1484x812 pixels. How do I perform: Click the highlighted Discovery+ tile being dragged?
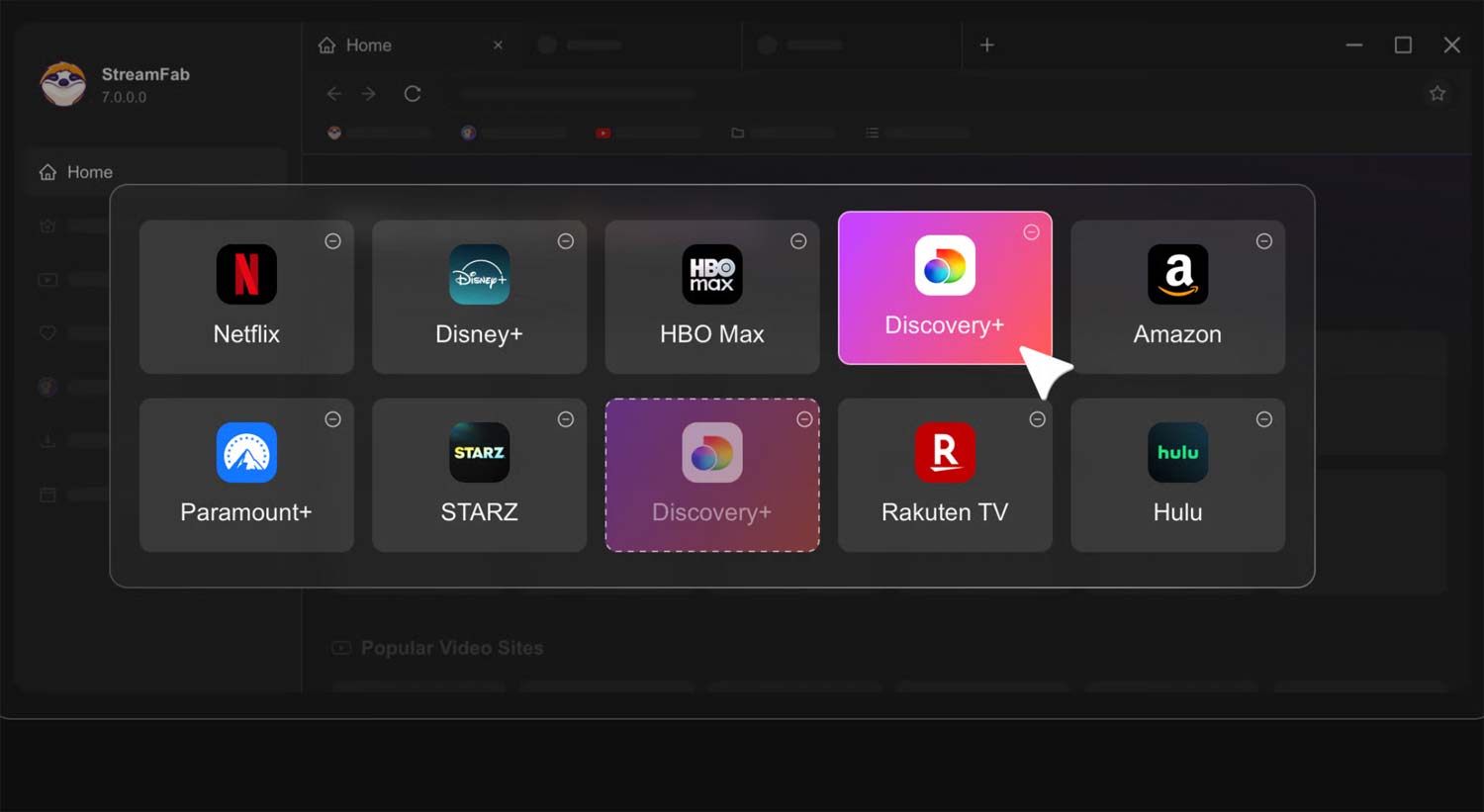[x=944, y=288]
